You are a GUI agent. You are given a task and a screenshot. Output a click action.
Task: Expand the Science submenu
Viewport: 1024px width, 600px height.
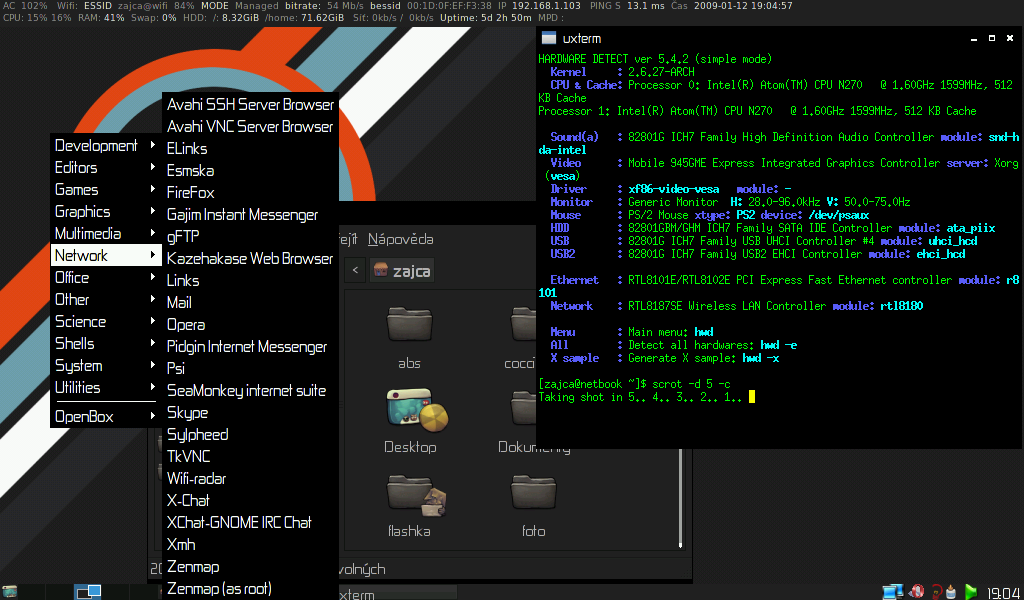[x=104, y=321]
